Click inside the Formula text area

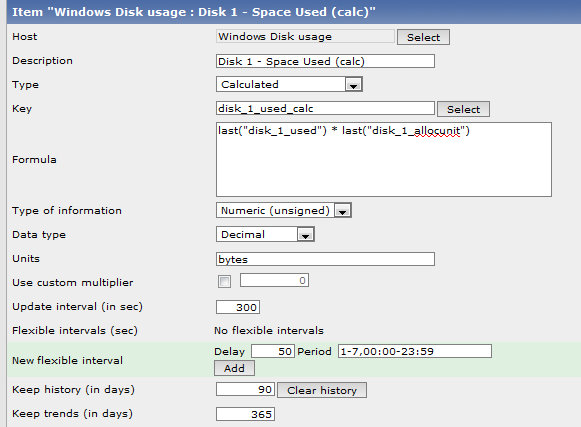tap(384, 159)
